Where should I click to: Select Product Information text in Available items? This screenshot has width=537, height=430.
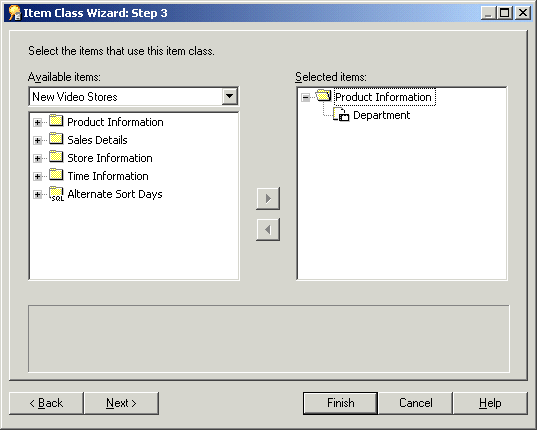pos(115,122)
